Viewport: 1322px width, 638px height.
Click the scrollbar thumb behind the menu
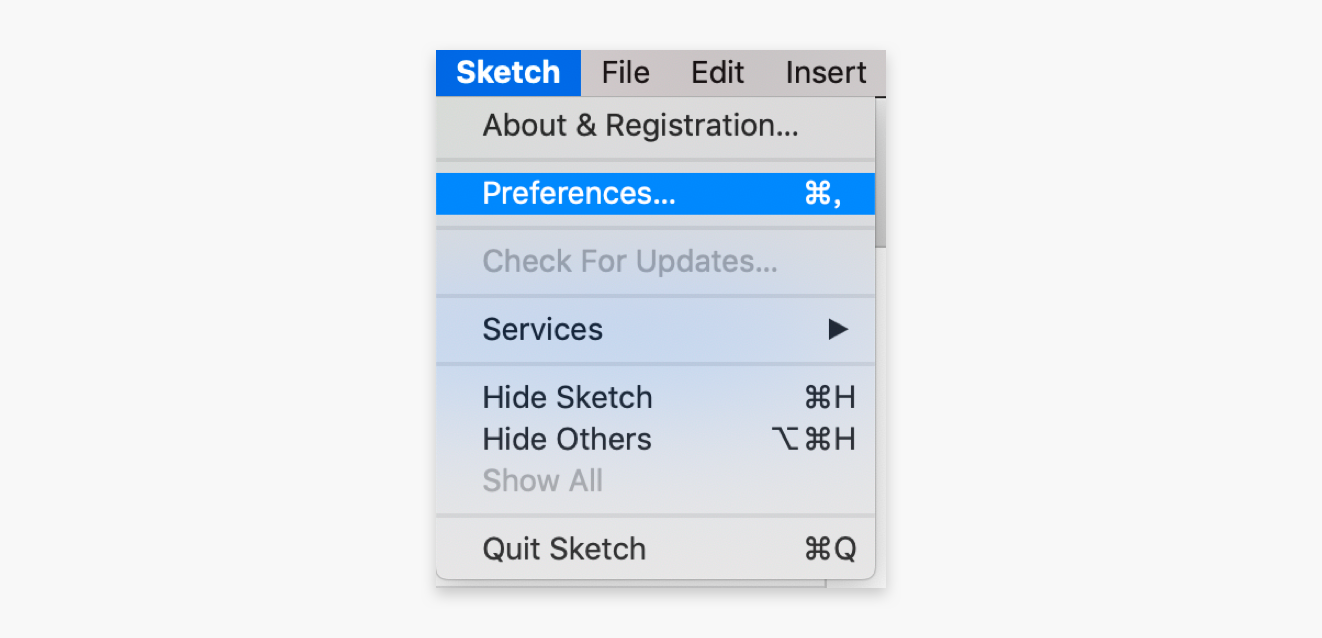point(881,172)
